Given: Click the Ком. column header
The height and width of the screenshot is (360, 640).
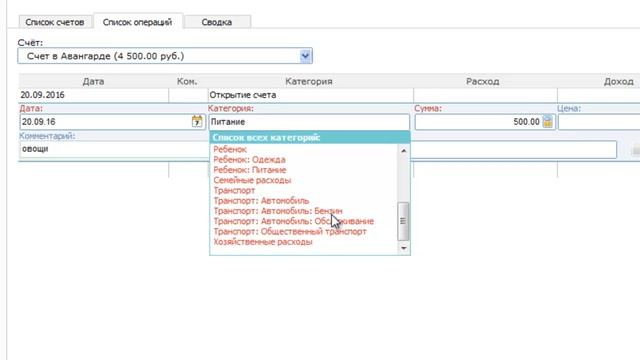Looking at the screenshot, I should tap(187, 81).
